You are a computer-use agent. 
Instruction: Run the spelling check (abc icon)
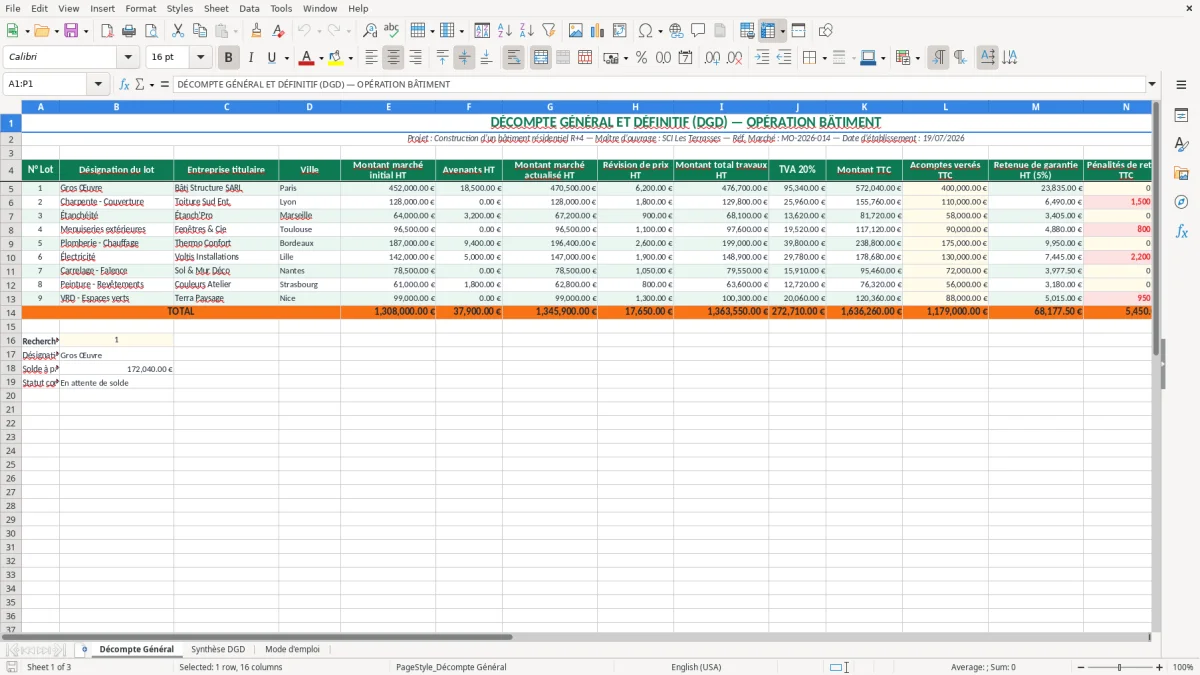coord(391,31)
